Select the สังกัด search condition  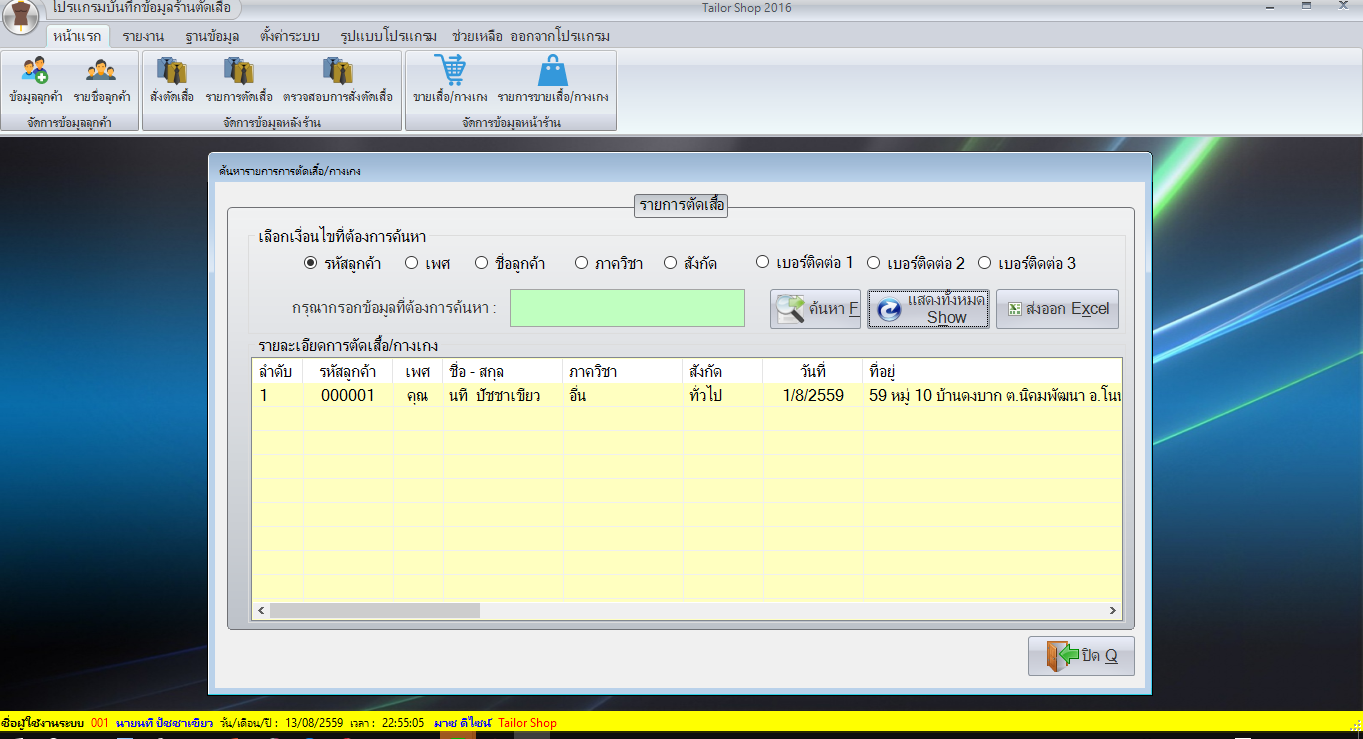(671, 264)
